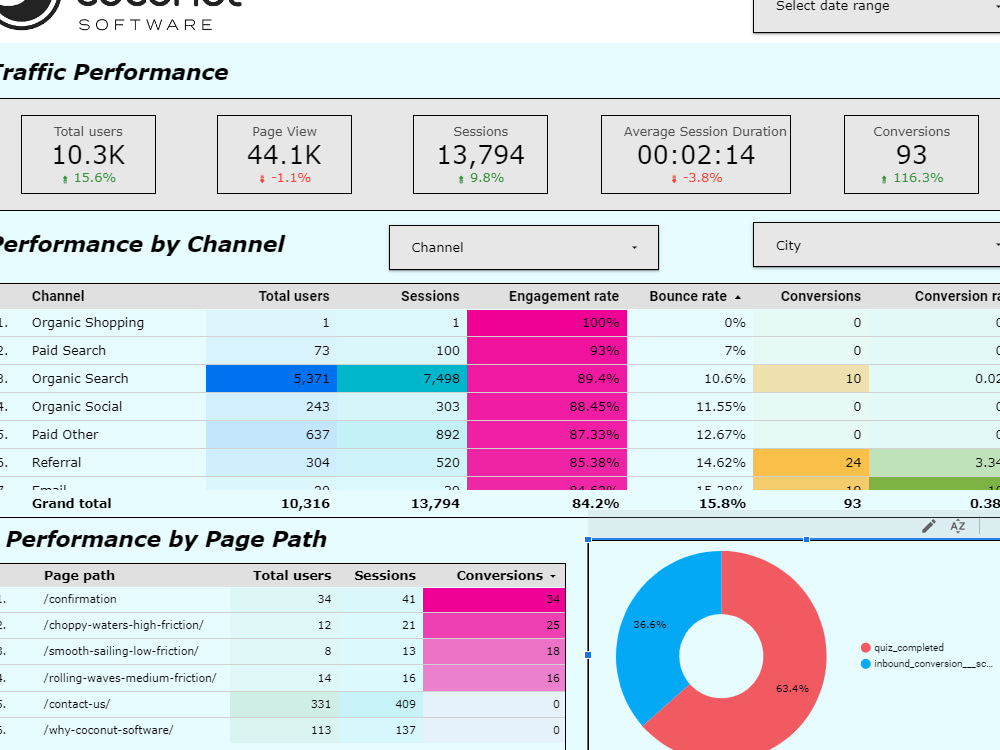This screenshot has width=1000, height=750.
Task: Click the 24 conversions cell for Referral
Action: 811,463
